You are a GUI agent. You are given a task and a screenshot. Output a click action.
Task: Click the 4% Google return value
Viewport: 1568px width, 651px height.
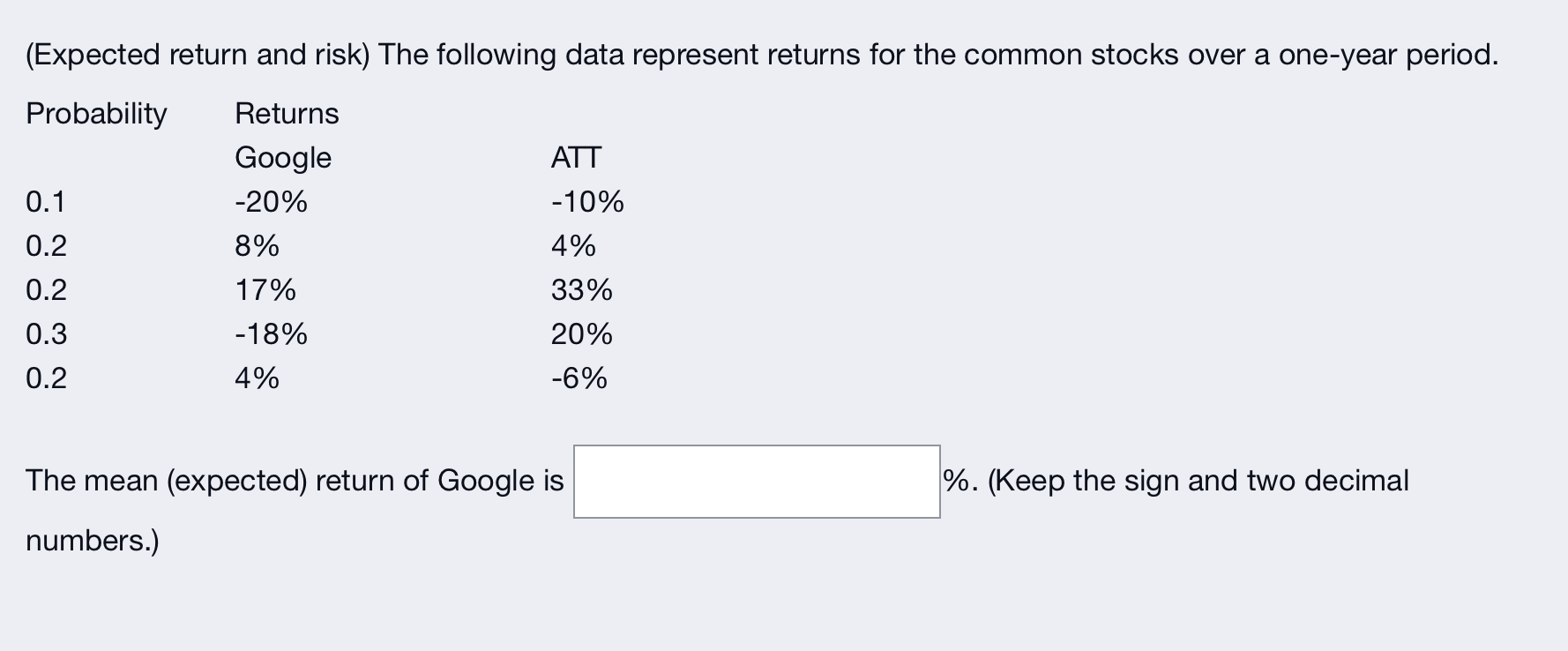pos(256,378)
